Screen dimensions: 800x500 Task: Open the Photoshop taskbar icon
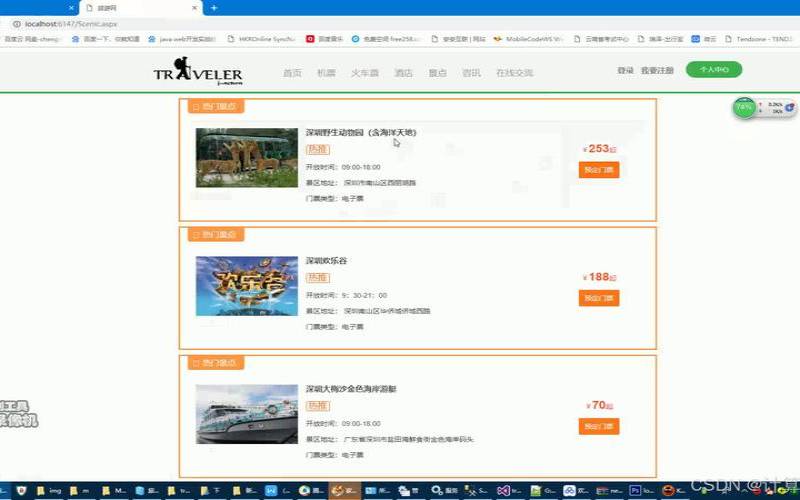tap(641, 491)
